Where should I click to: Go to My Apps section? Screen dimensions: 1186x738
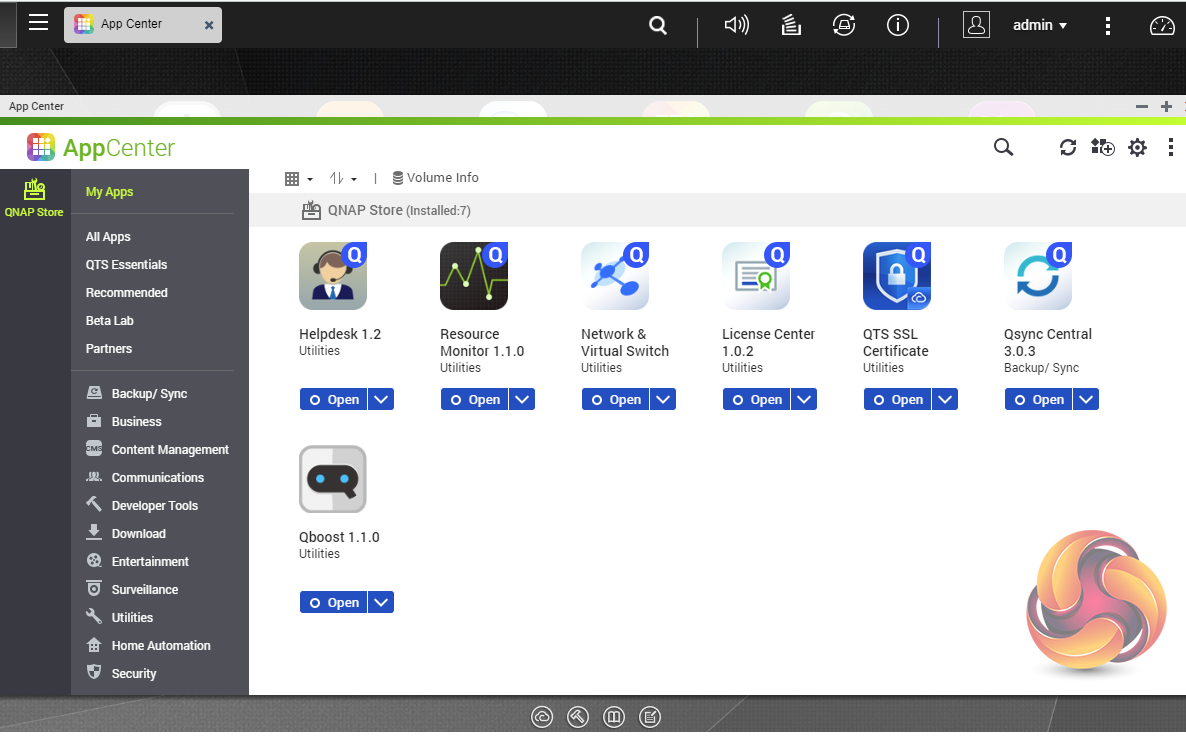pos(109,192)
